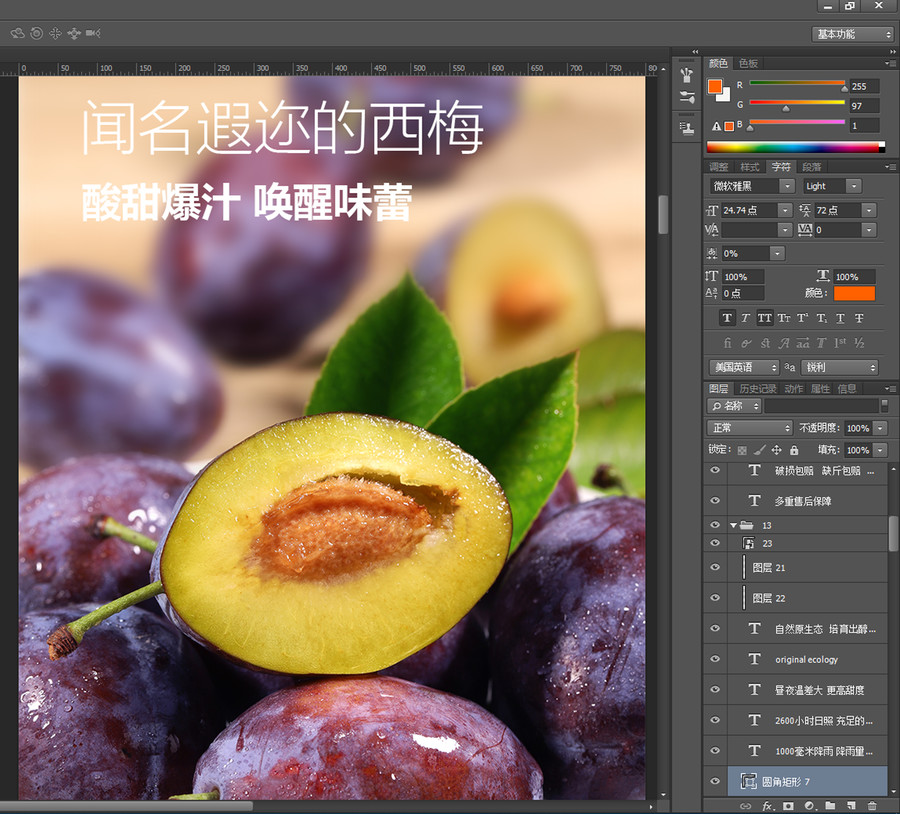Open the 锐利 anti-aliasing dropdown

(840, 367)
